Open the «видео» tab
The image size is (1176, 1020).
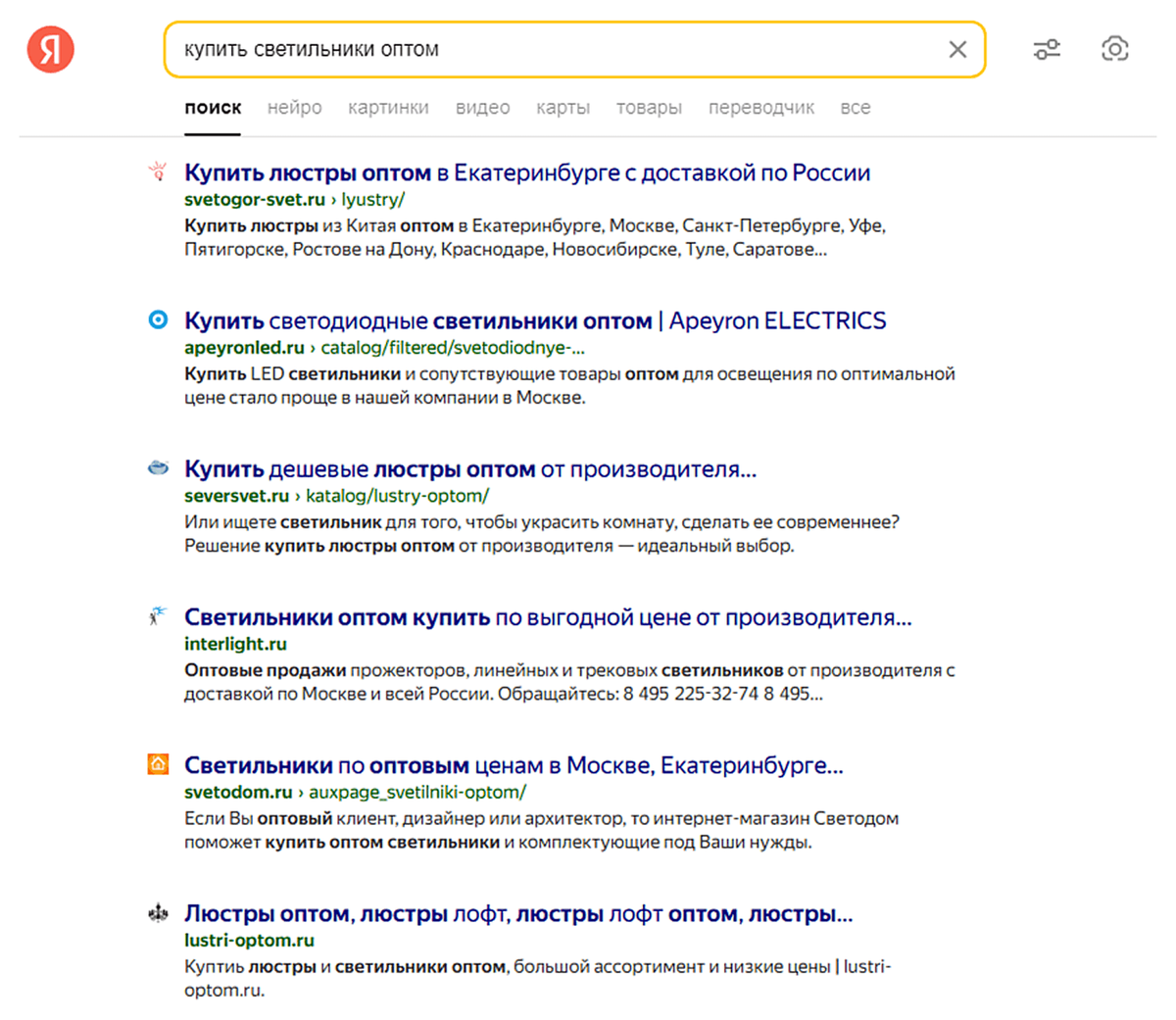coord(482,108)
